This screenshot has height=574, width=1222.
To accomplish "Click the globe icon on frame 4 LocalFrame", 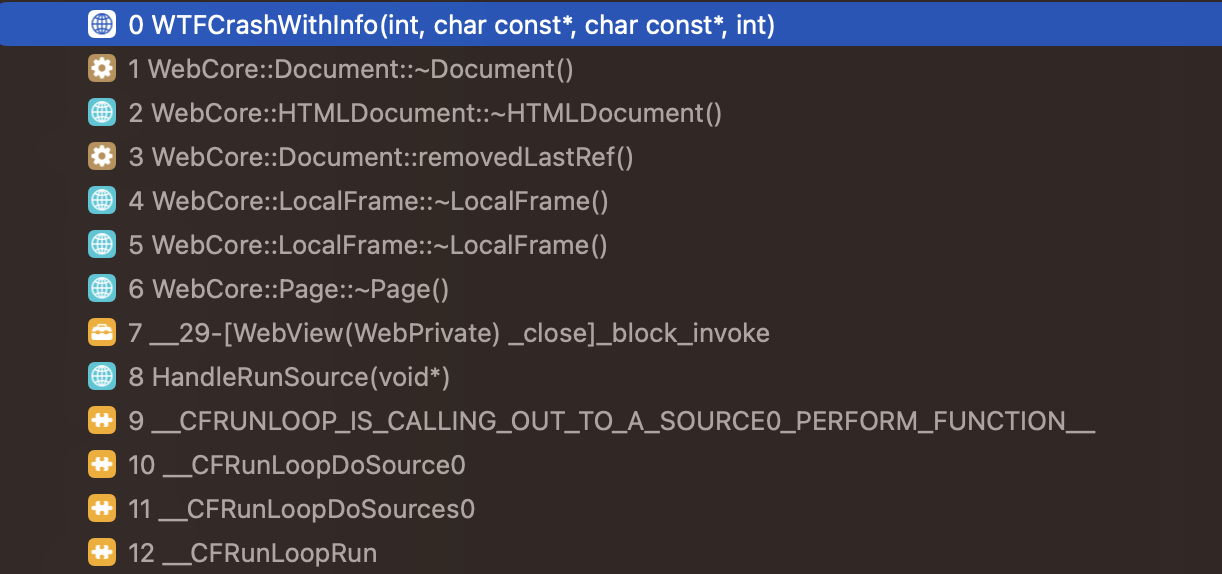I will (x=101, y=201).
